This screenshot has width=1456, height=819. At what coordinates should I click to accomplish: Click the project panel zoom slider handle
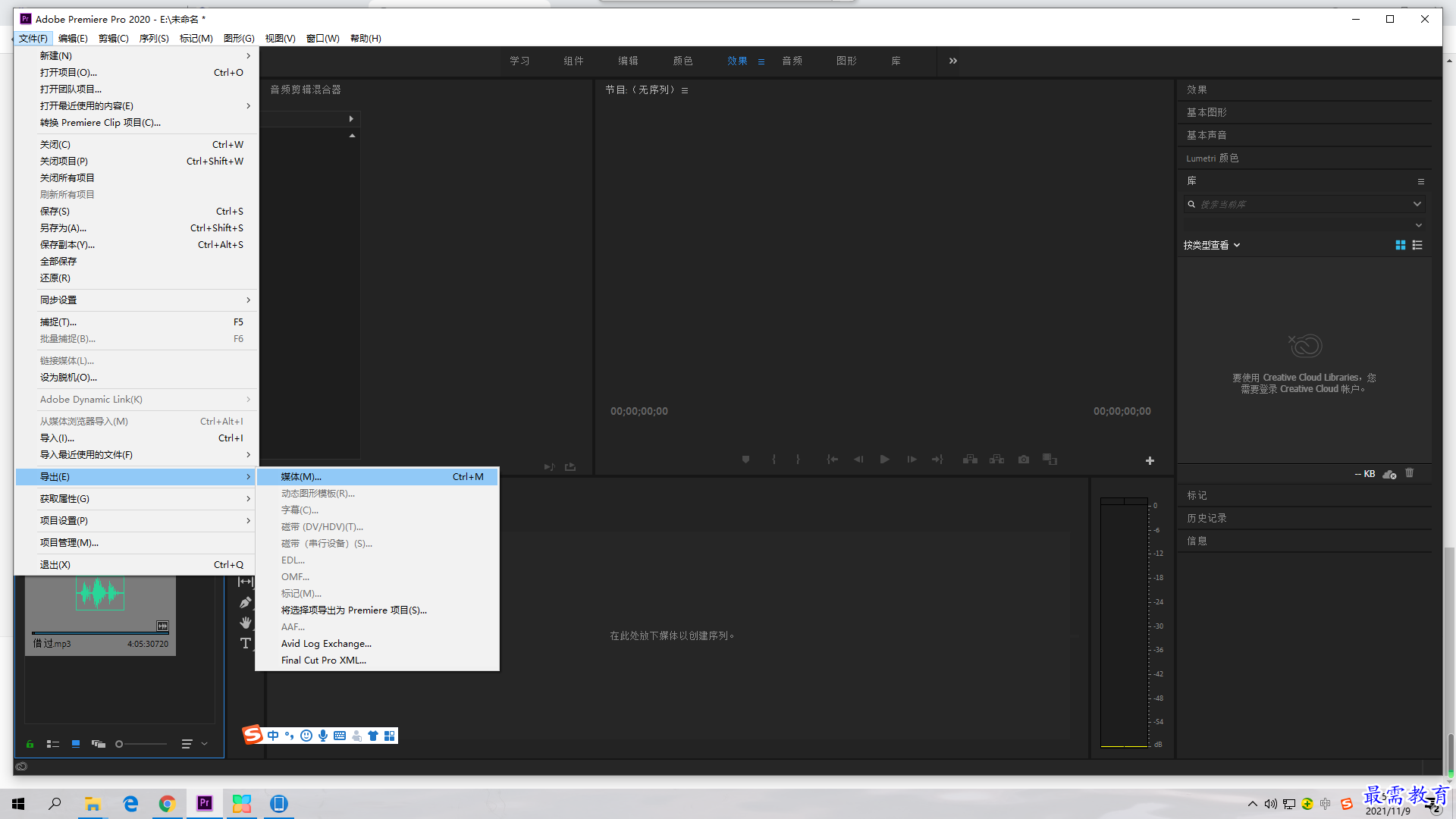coord(119,744)
